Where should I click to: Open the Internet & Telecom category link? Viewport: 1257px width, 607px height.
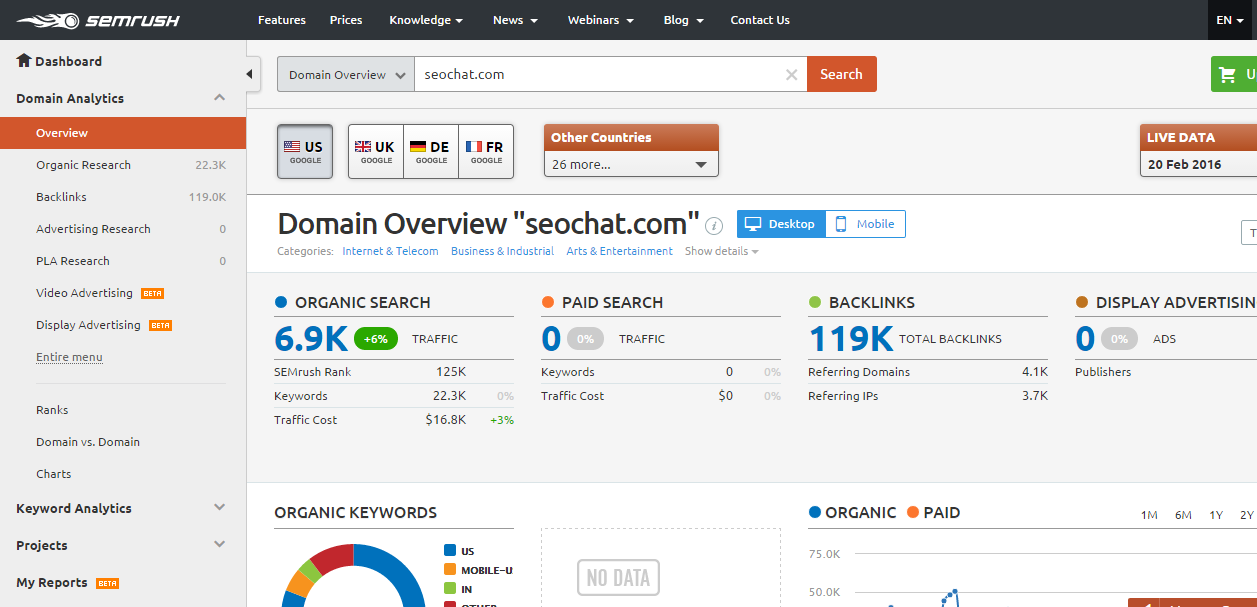pyautogui.click(x=390, y=251)
